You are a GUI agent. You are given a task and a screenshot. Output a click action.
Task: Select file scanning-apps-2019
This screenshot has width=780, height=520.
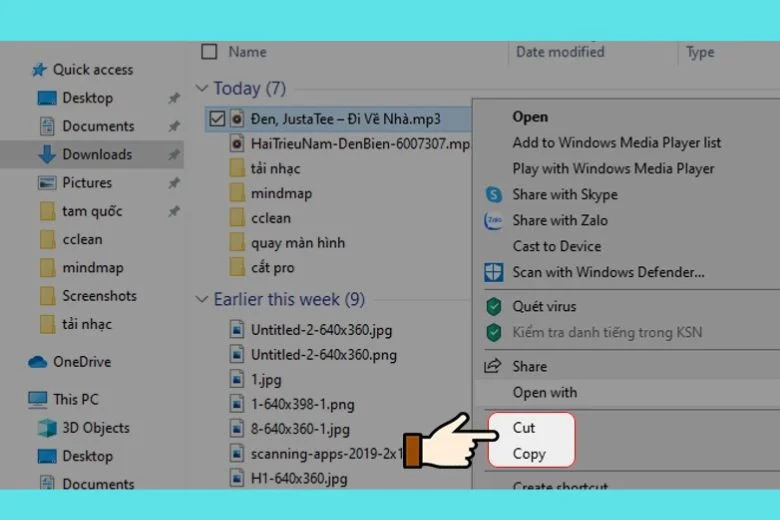tap(326, 454)
